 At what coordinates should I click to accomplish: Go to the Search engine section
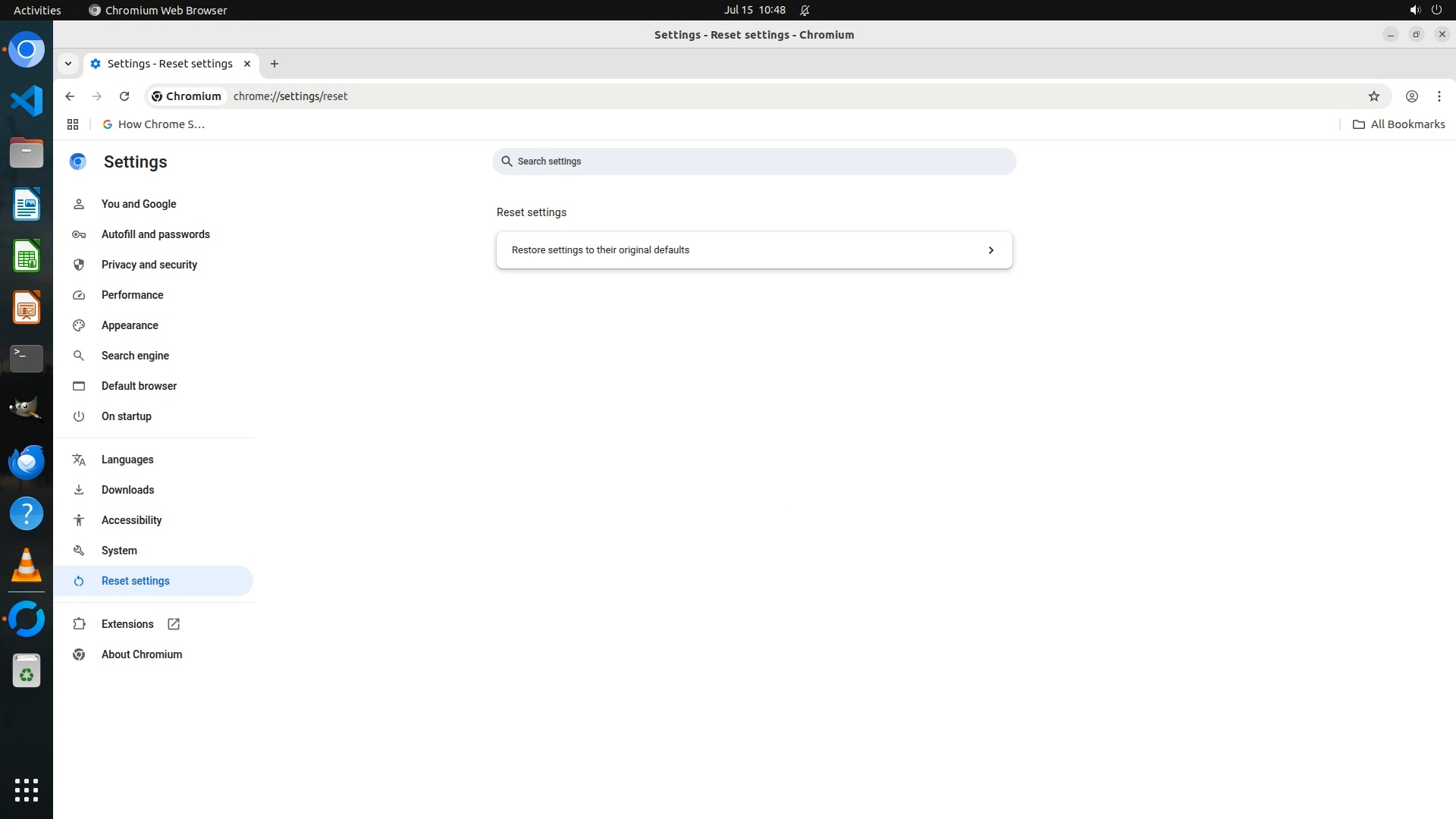click(135, 356)
